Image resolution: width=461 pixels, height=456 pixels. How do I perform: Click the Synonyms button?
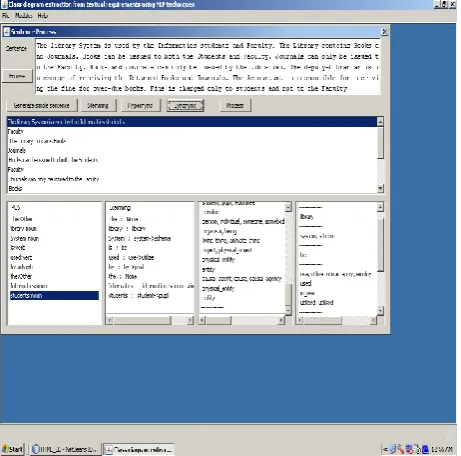click(x=185, y=106)
